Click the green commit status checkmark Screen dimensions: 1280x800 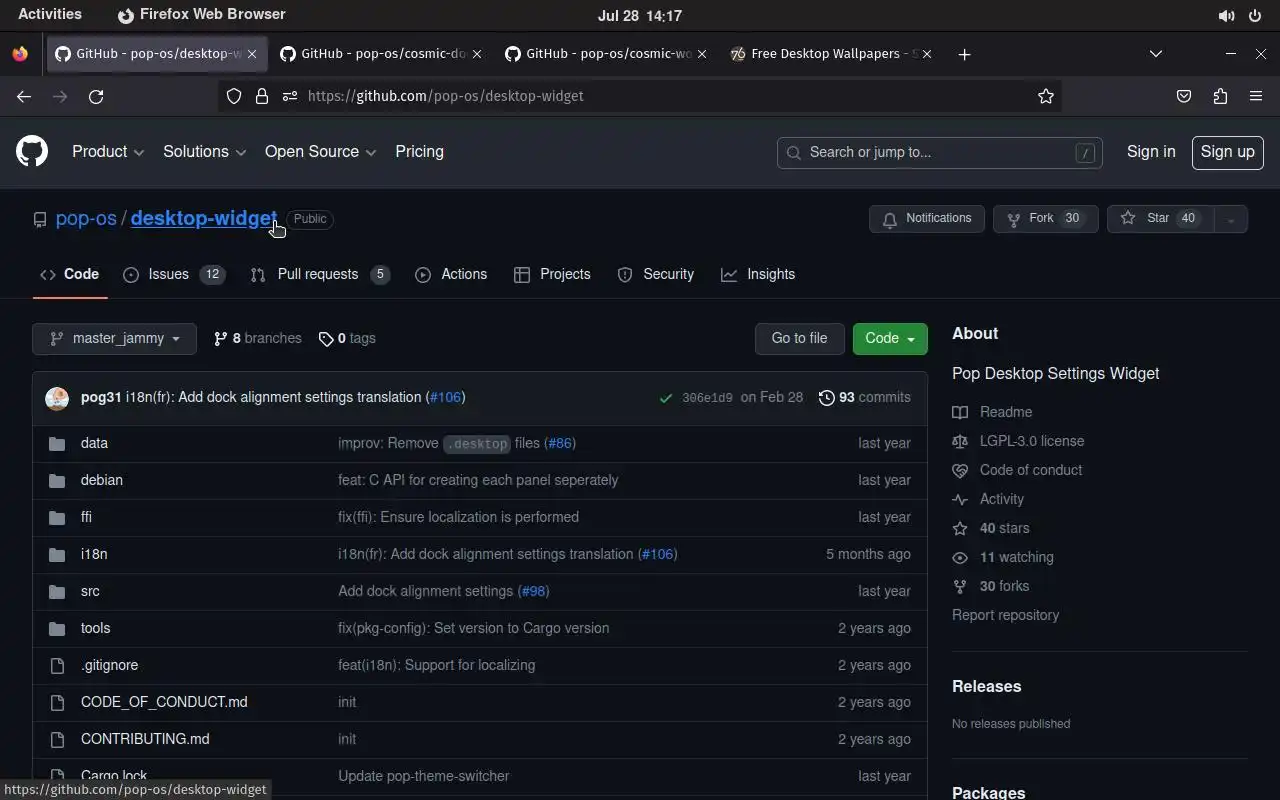(x=666, y=398)
